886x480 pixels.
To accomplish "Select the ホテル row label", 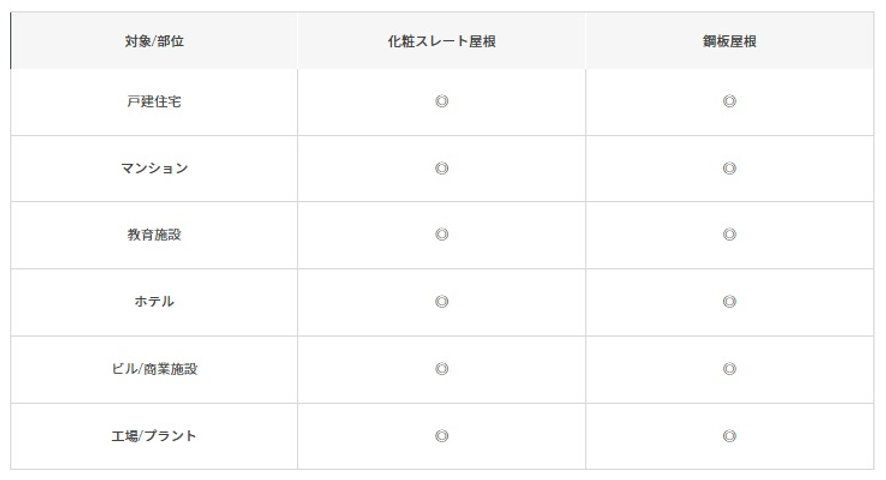I will [154, 301].
